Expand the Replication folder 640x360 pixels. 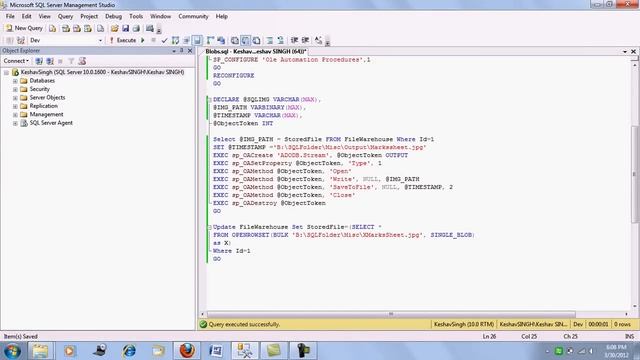15,106
